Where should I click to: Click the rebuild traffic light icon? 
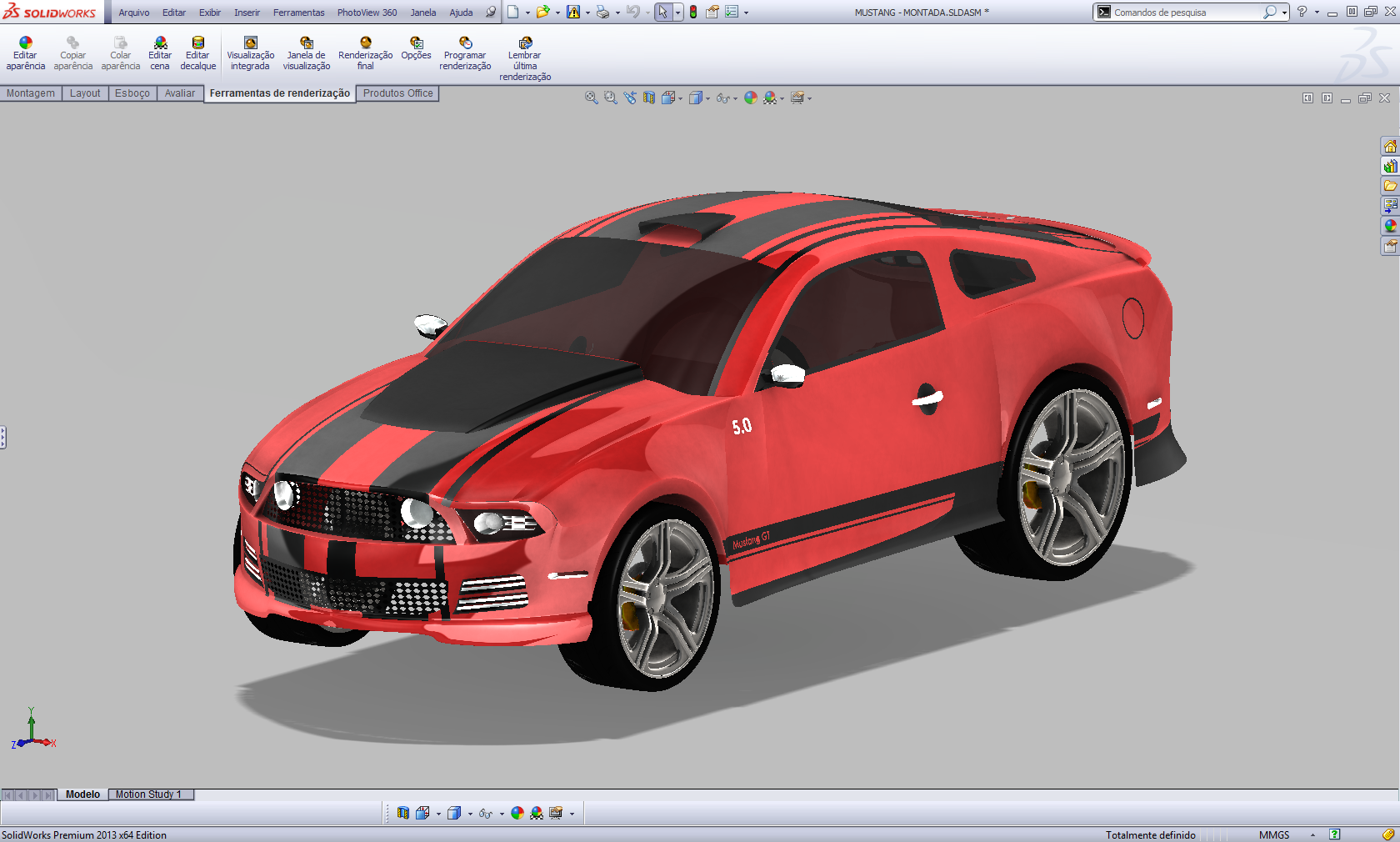point(693,13)
